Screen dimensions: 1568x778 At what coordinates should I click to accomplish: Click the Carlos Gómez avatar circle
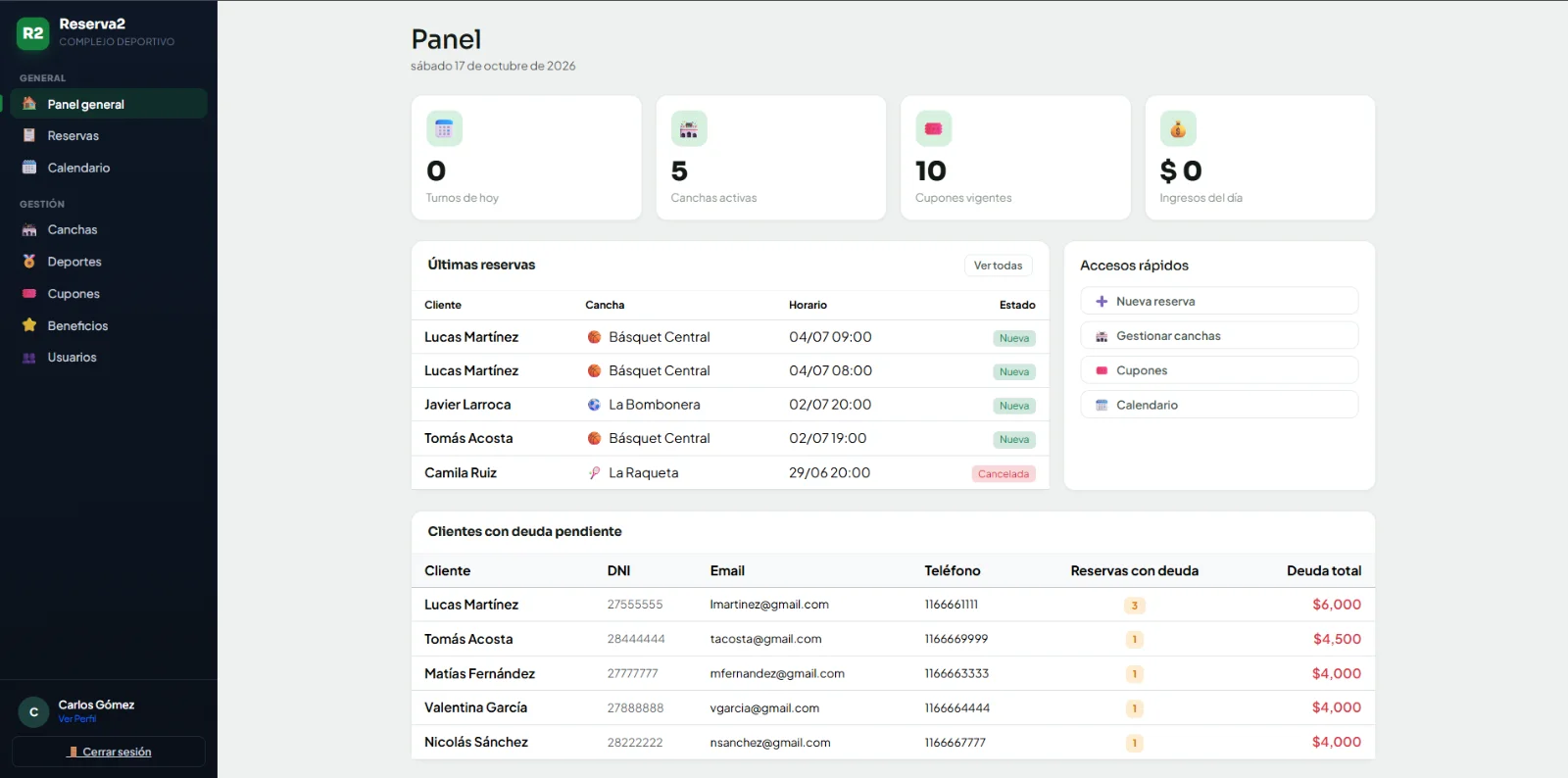click(x=33, y=712)
